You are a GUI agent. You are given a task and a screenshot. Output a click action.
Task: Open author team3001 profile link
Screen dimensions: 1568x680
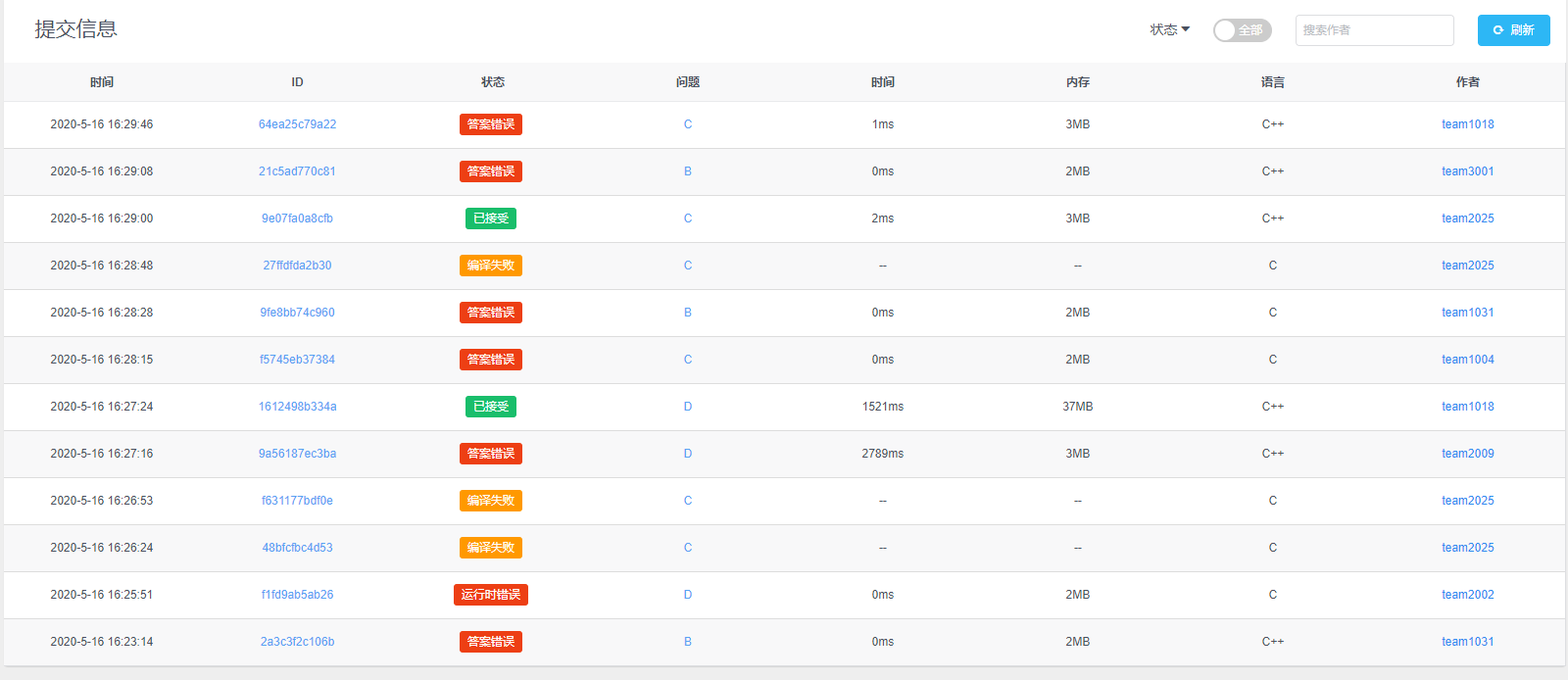tap(1467, 171)
